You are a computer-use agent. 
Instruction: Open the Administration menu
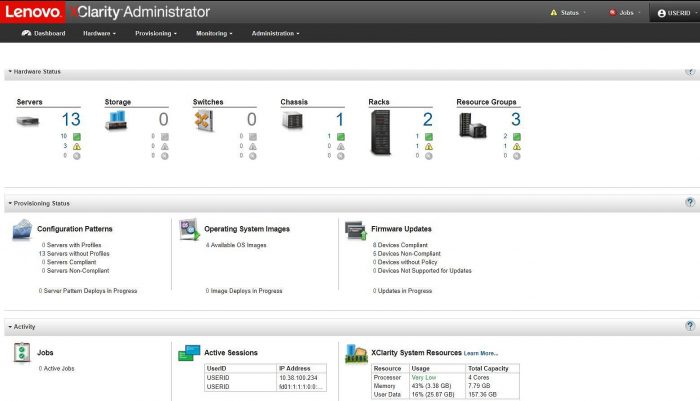point(275,33)
